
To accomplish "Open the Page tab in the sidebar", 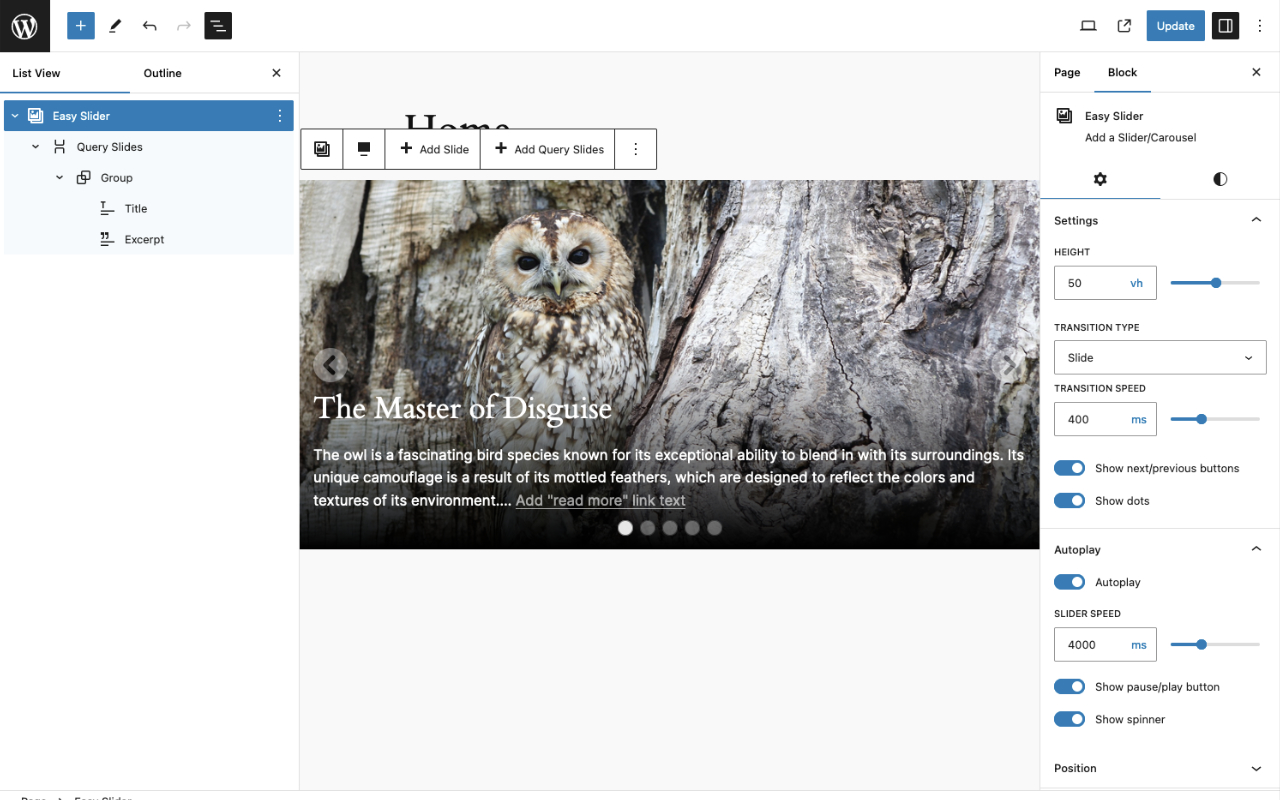I will click(x=1066, y=72).
